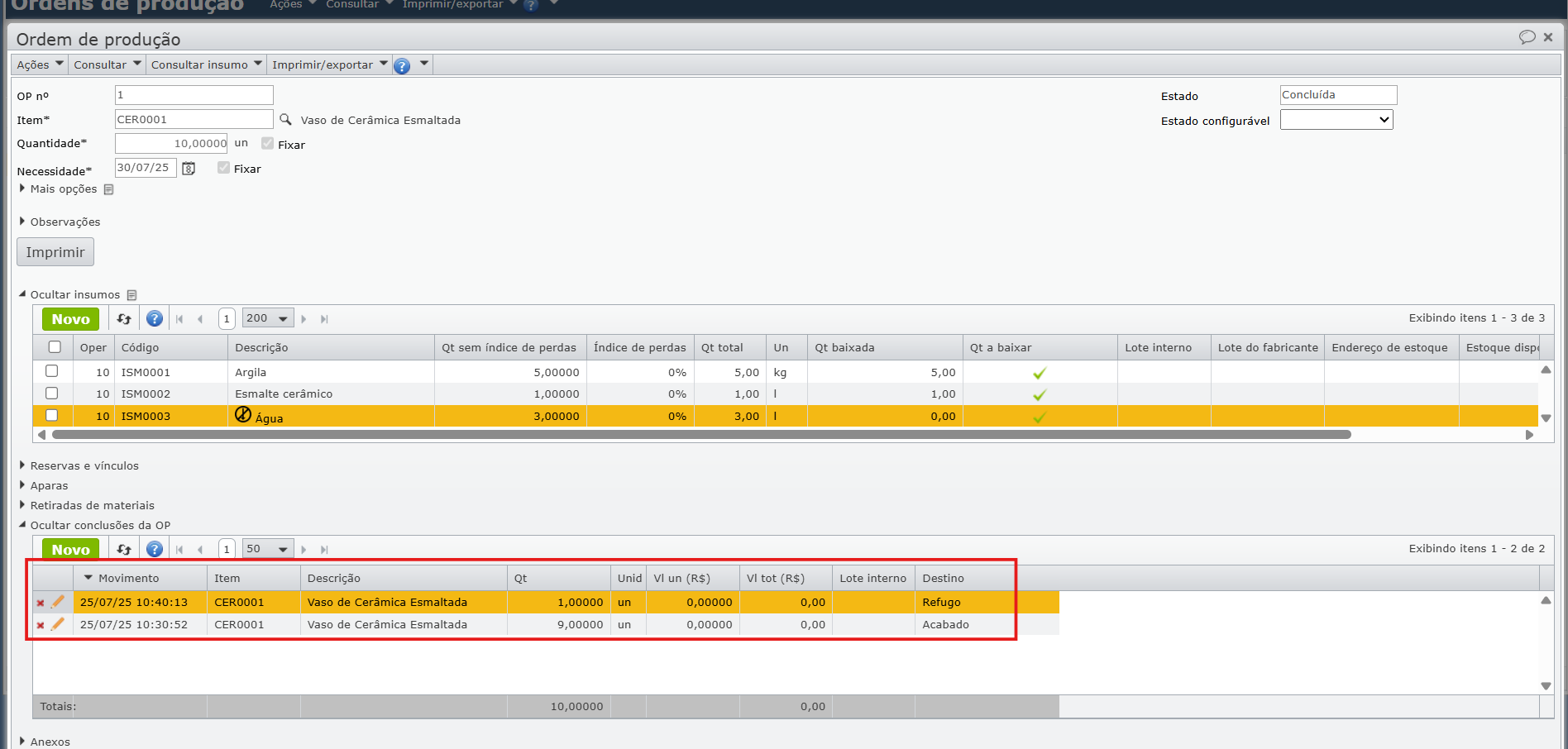Open the Ações menu in the dialog

(x=40, y=64)
